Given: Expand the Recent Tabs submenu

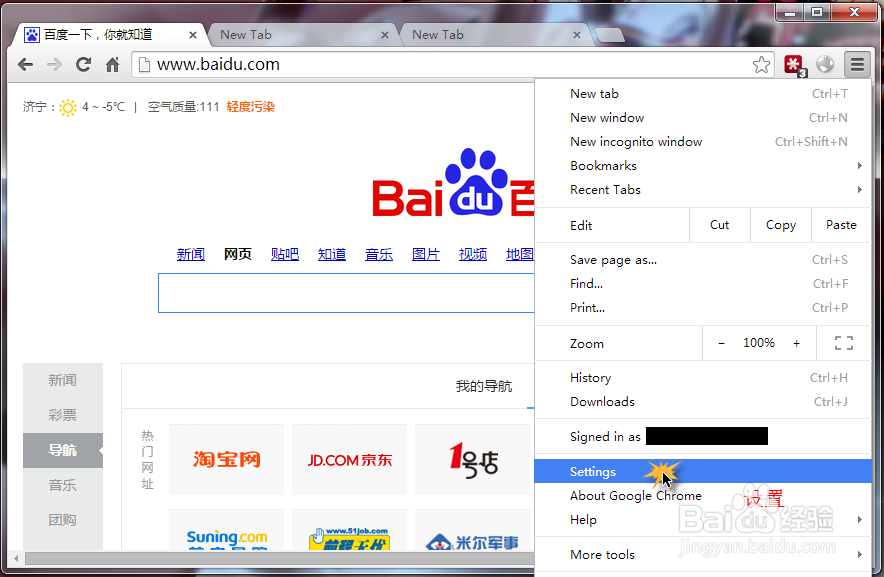Looking at the screenshot, I should coord(702,190).
